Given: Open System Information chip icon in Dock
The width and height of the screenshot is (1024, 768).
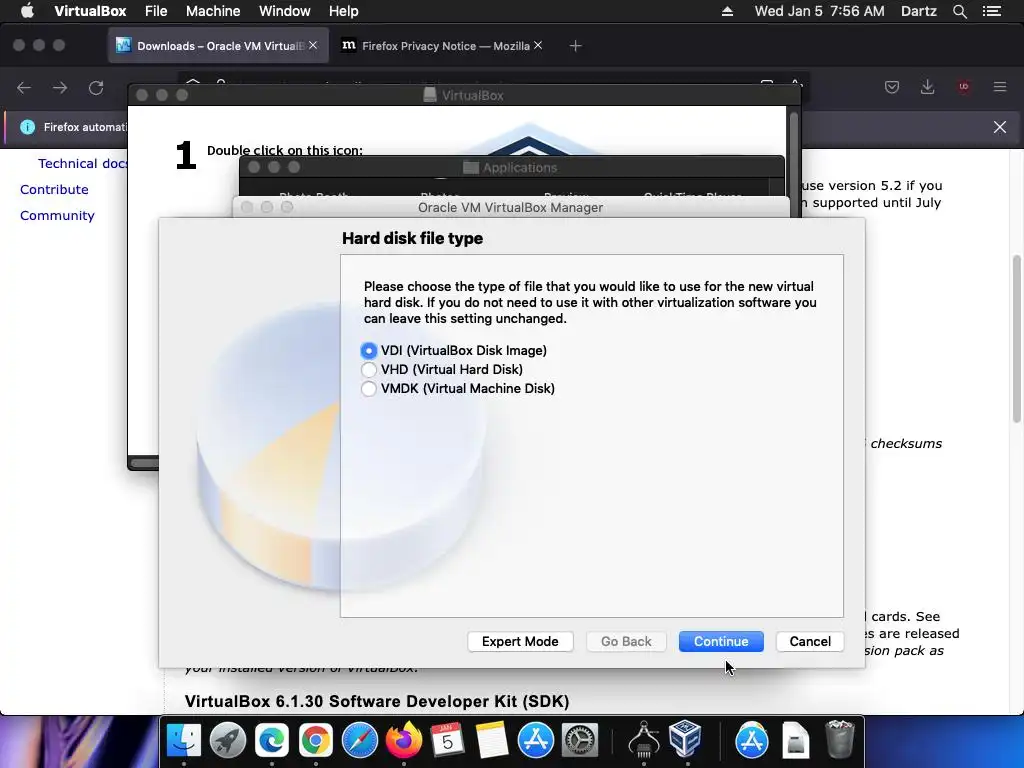Looking at the screenshot, I should pos(643,739).
